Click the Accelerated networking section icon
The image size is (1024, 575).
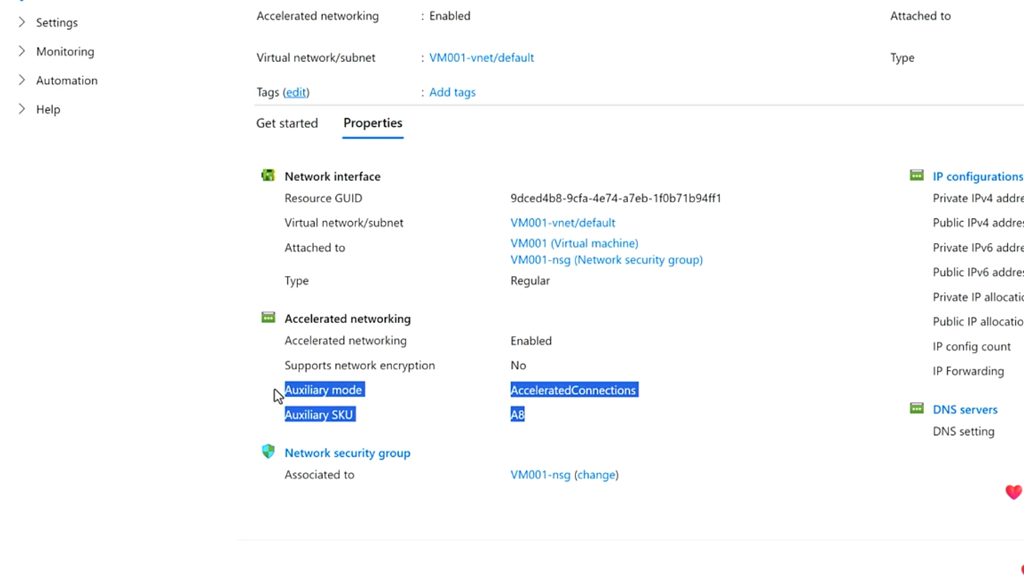(268, 318)
